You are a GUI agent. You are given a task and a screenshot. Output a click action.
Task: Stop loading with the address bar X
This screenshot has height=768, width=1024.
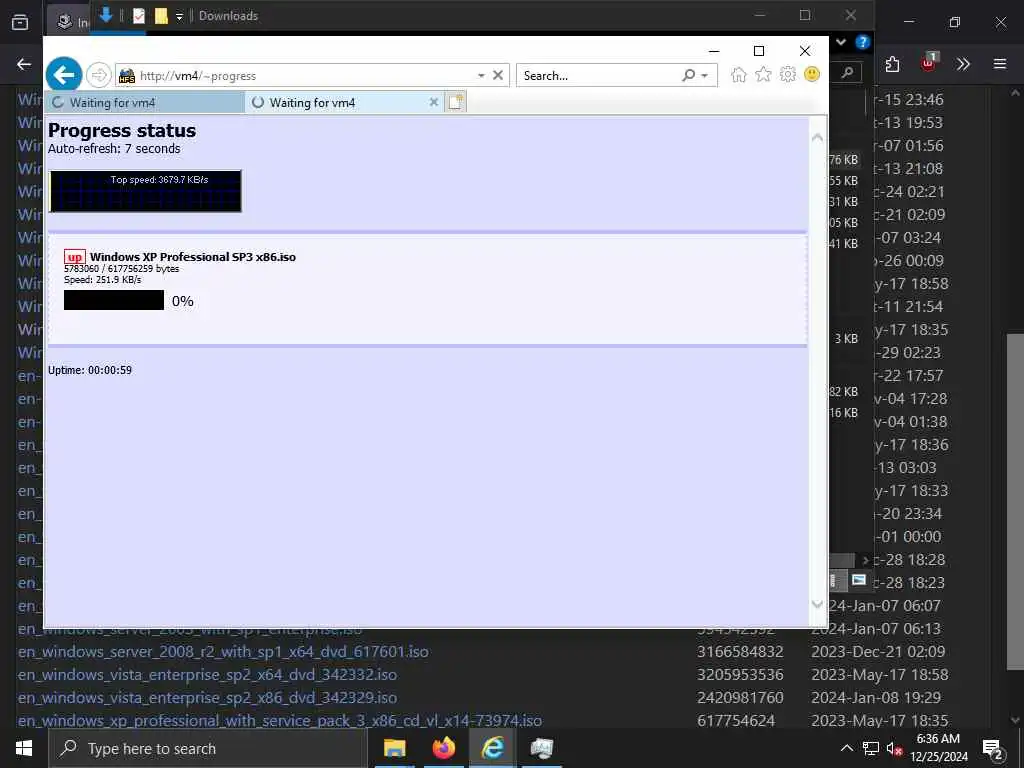[498, 75]
